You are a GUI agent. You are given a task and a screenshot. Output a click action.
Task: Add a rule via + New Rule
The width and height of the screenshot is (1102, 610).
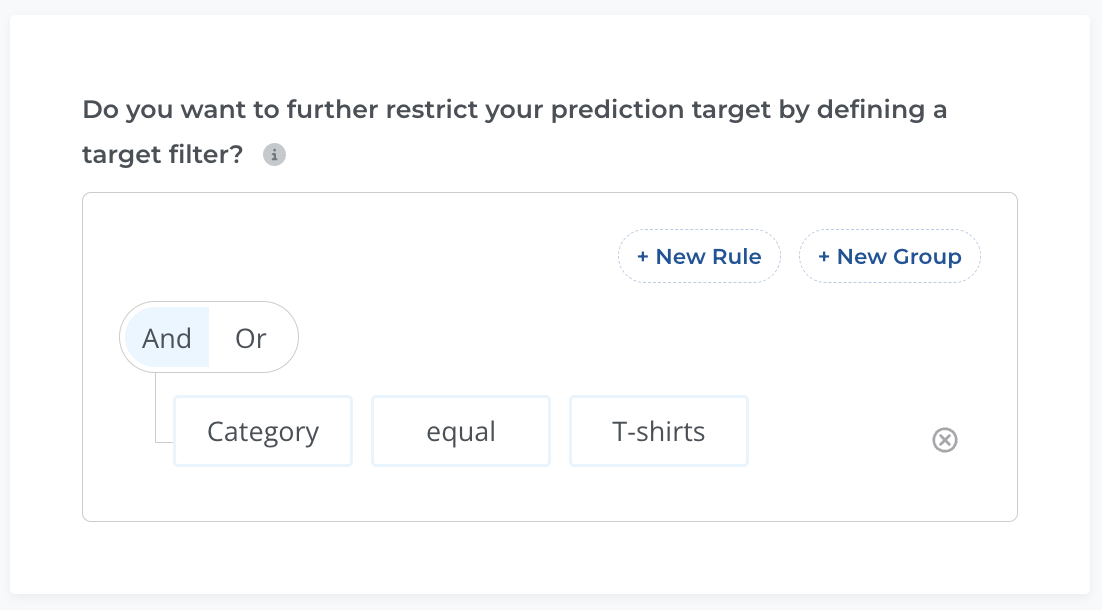[699, 257]
